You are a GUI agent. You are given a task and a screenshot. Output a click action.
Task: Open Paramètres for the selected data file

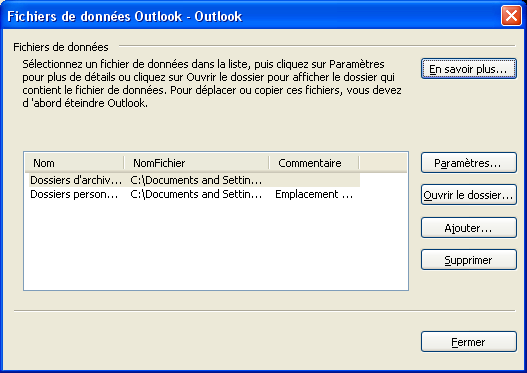(469, 163)
